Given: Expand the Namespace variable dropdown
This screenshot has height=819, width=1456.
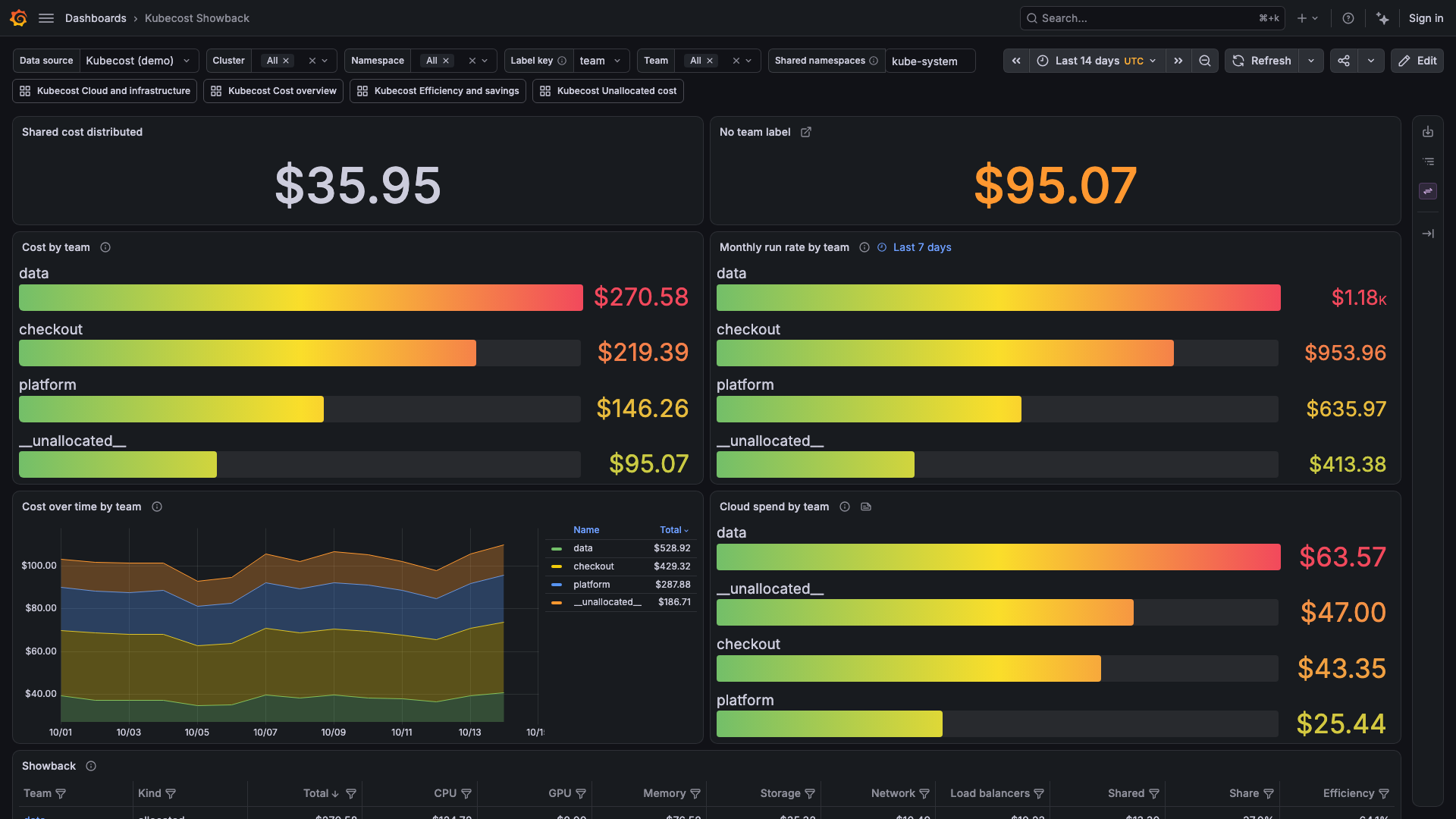Looking at the screenshot, I should pyautogui.click(x=485, y=61).
